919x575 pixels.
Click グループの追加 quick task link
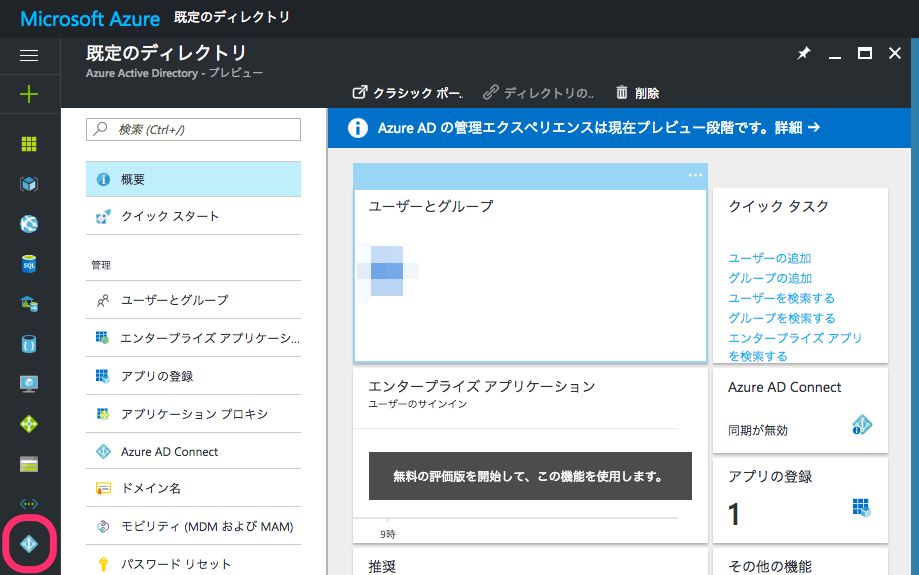pyautogui.click(x=770, y=278)
